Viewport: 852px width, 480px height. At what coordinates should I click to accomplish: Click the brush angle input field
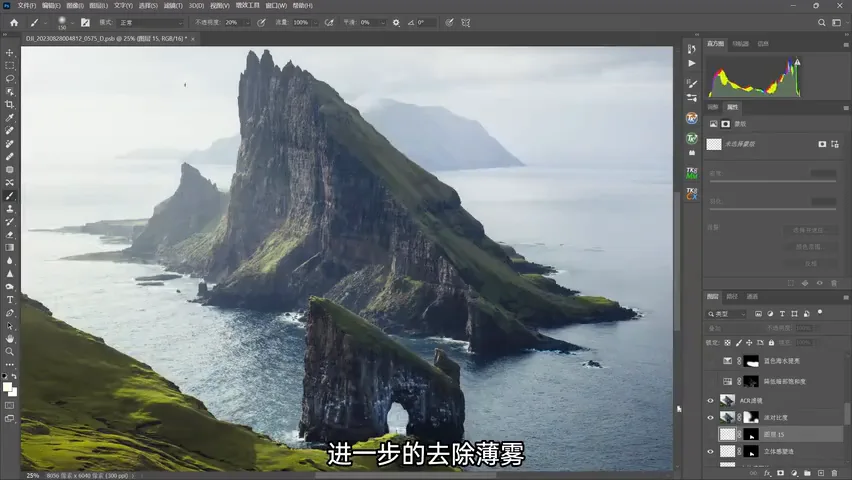[426, 23]
